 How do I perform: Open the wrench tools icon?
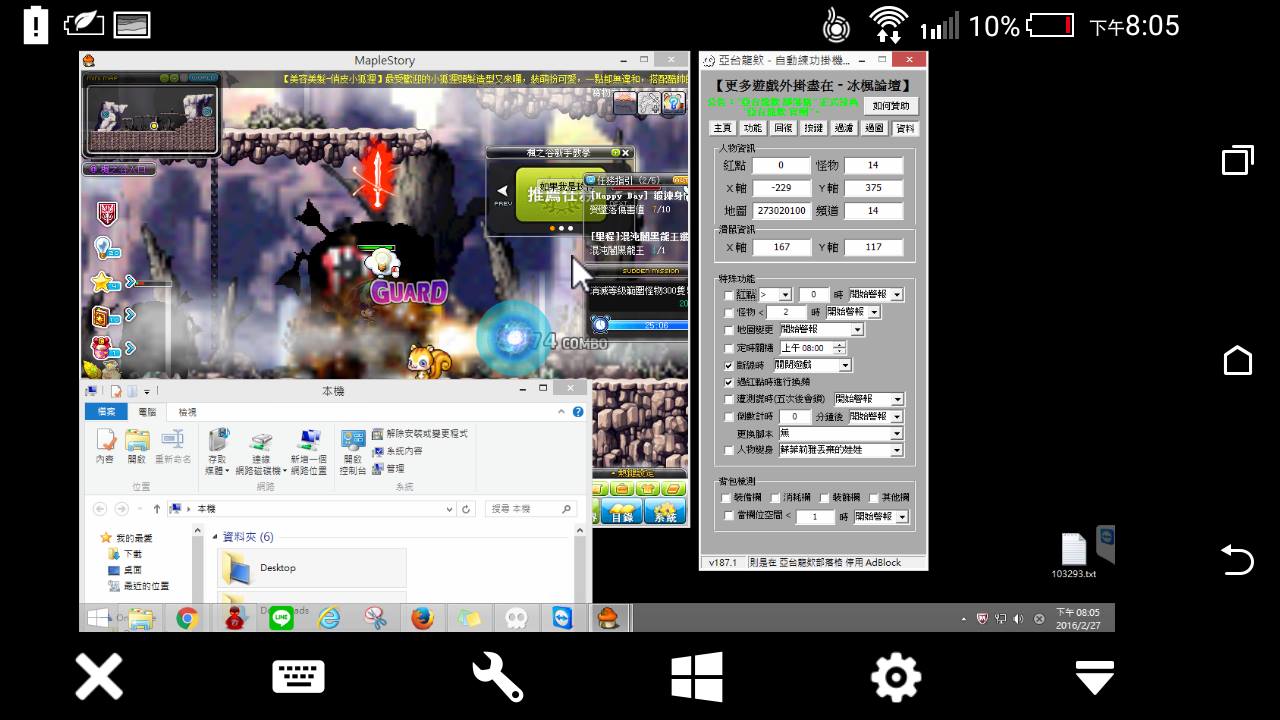click(x=497, y=677)
